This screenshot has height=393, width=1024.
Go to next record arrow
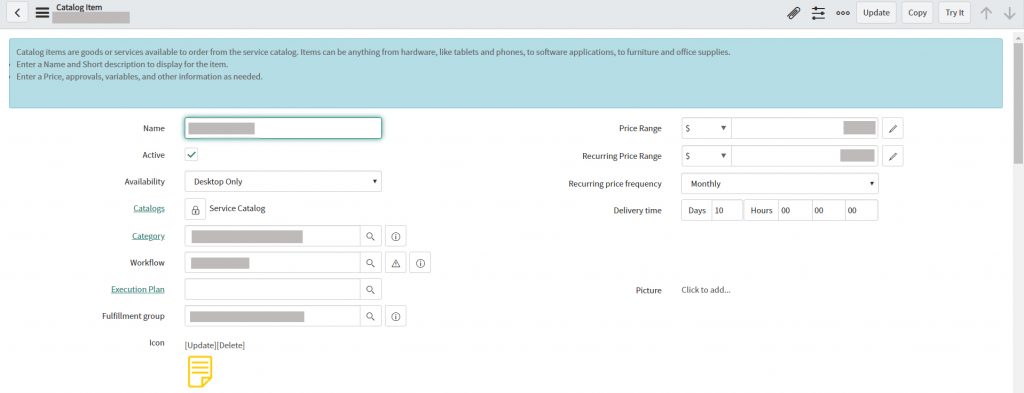1010,12
